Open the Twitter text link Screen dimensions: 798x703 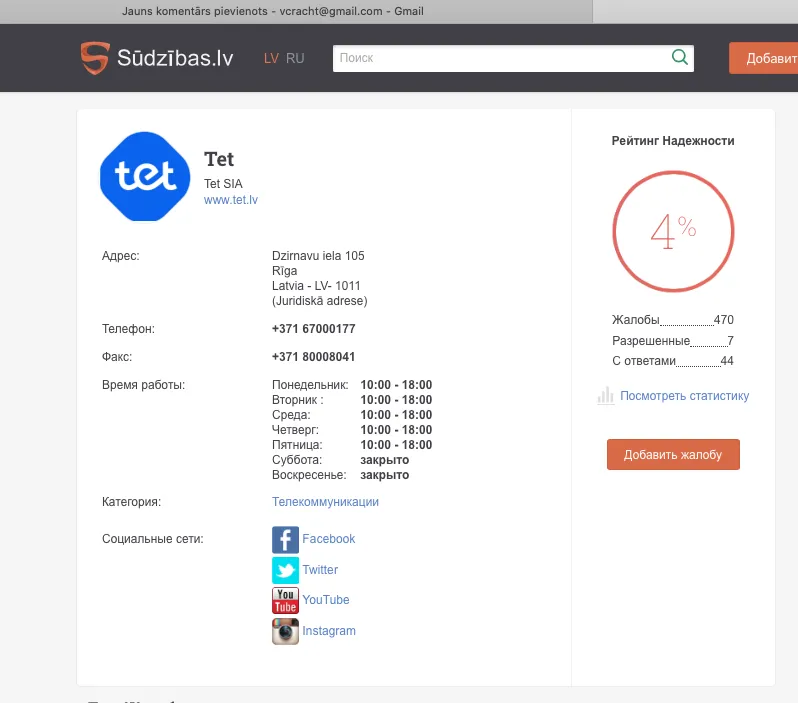pos(320,570)
